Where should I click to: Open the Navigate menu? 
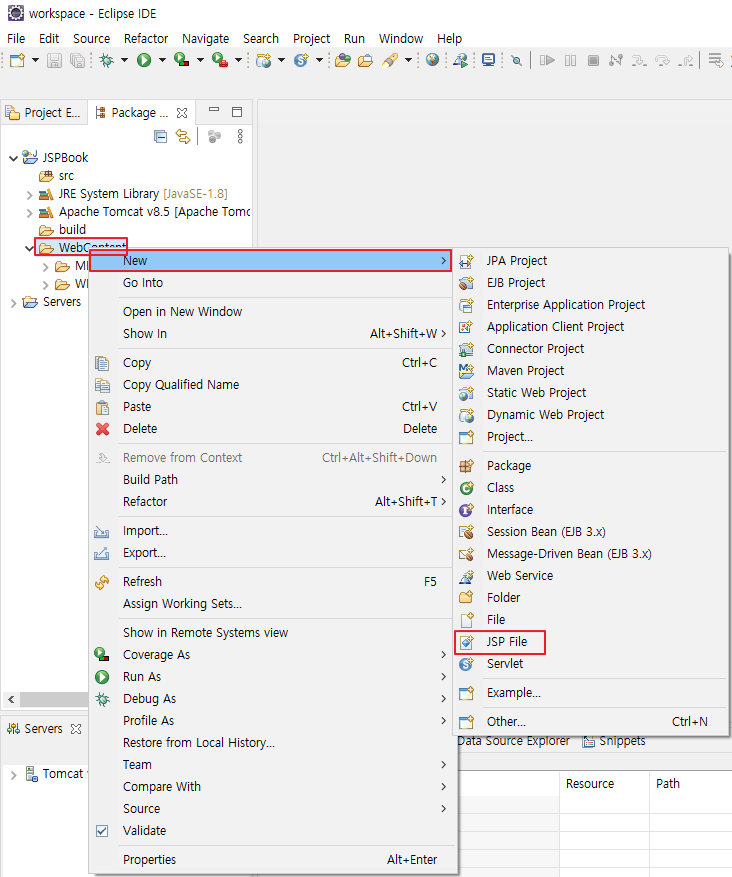tap(205, 39)
